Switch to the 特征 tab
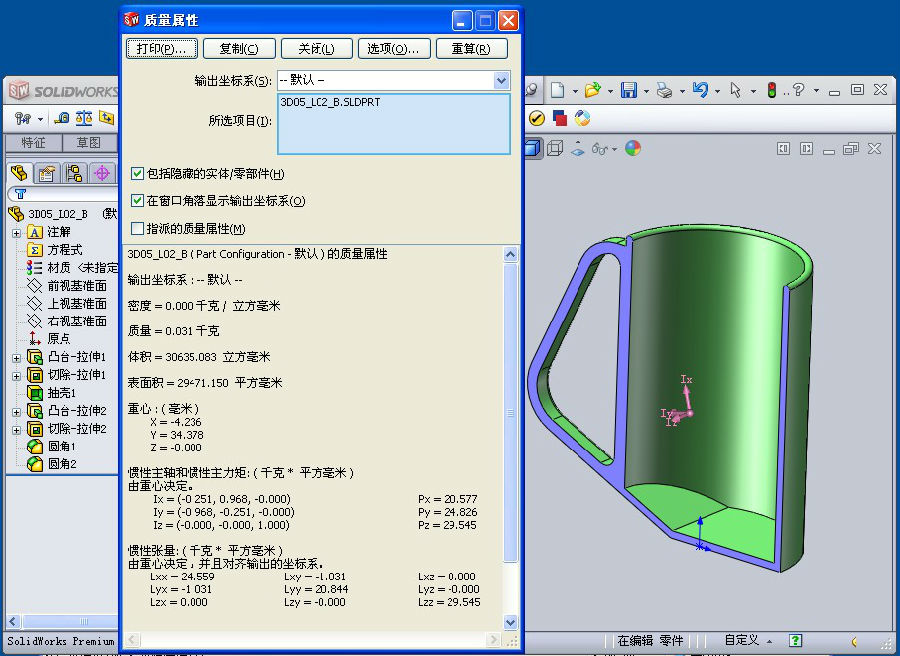Screen dimensions: 900x656 tap(33, 143)
